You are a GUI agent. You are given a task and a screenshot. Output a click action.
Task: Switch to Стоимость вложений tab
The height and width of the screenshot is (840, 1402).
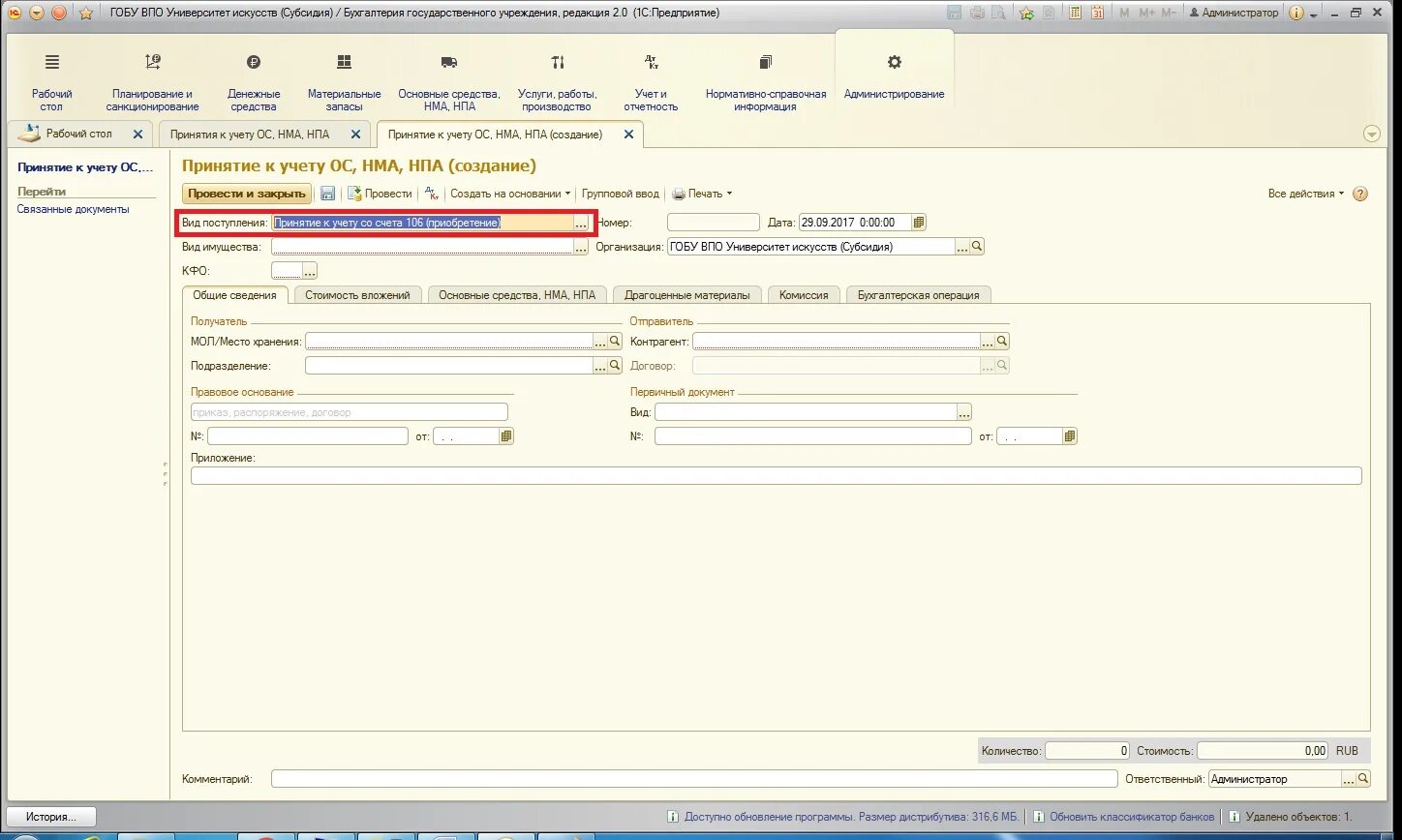[x=357, y=295]
